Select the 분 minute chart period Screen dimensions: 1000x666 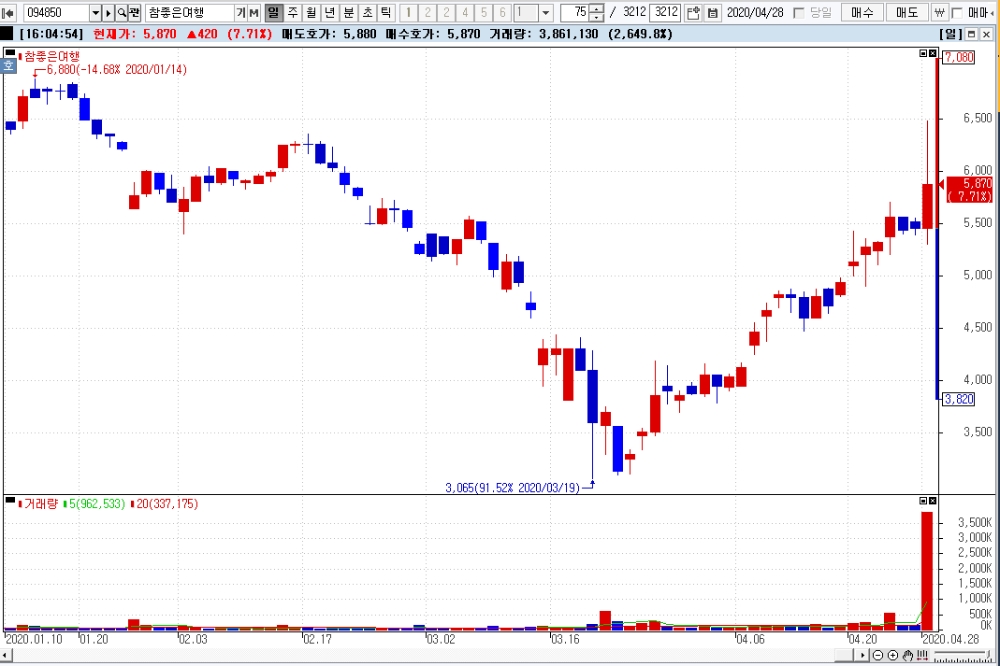pos(349,12)
